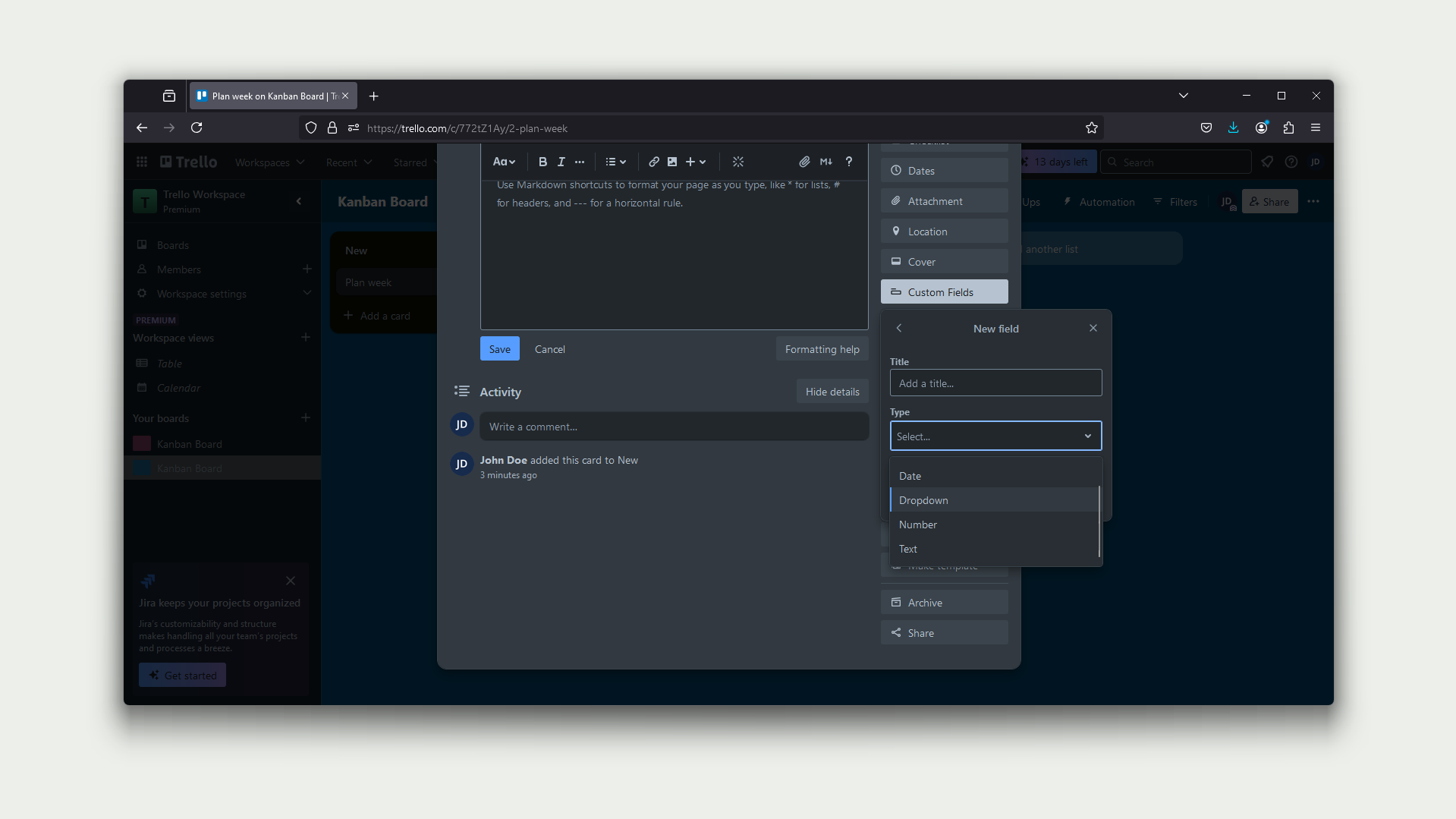Save to Pocket icon
This screenshot has width=1456, height=819.
click(1206, 128)
